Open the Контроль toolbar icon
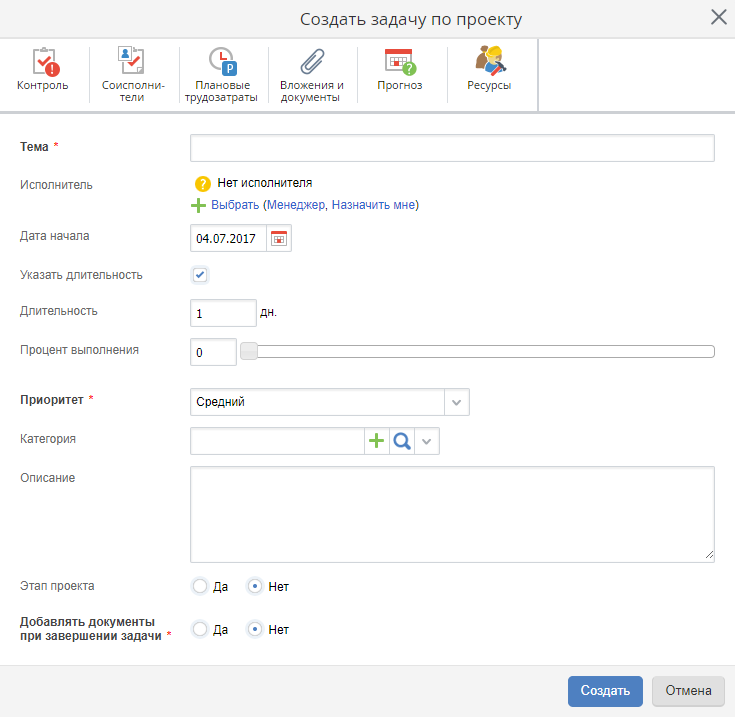 pyautogui.click(x=43, y=64)
